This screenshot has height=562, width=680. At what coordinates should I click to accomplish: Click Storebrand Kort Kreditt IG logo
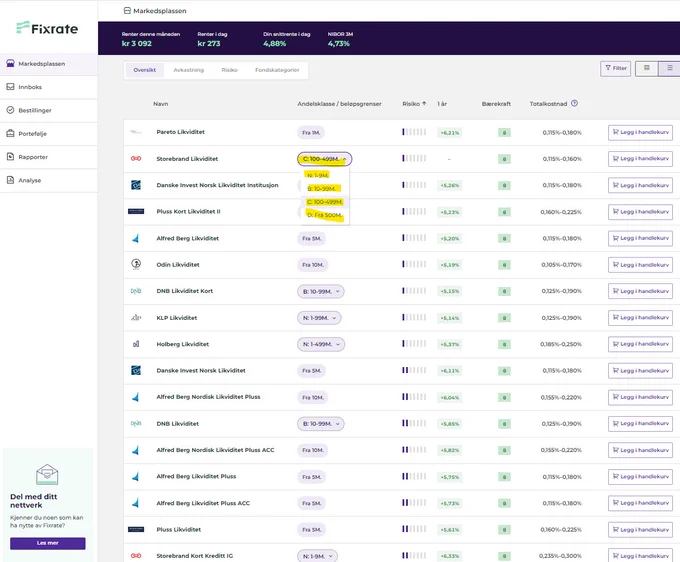click(x=136, y=556)
